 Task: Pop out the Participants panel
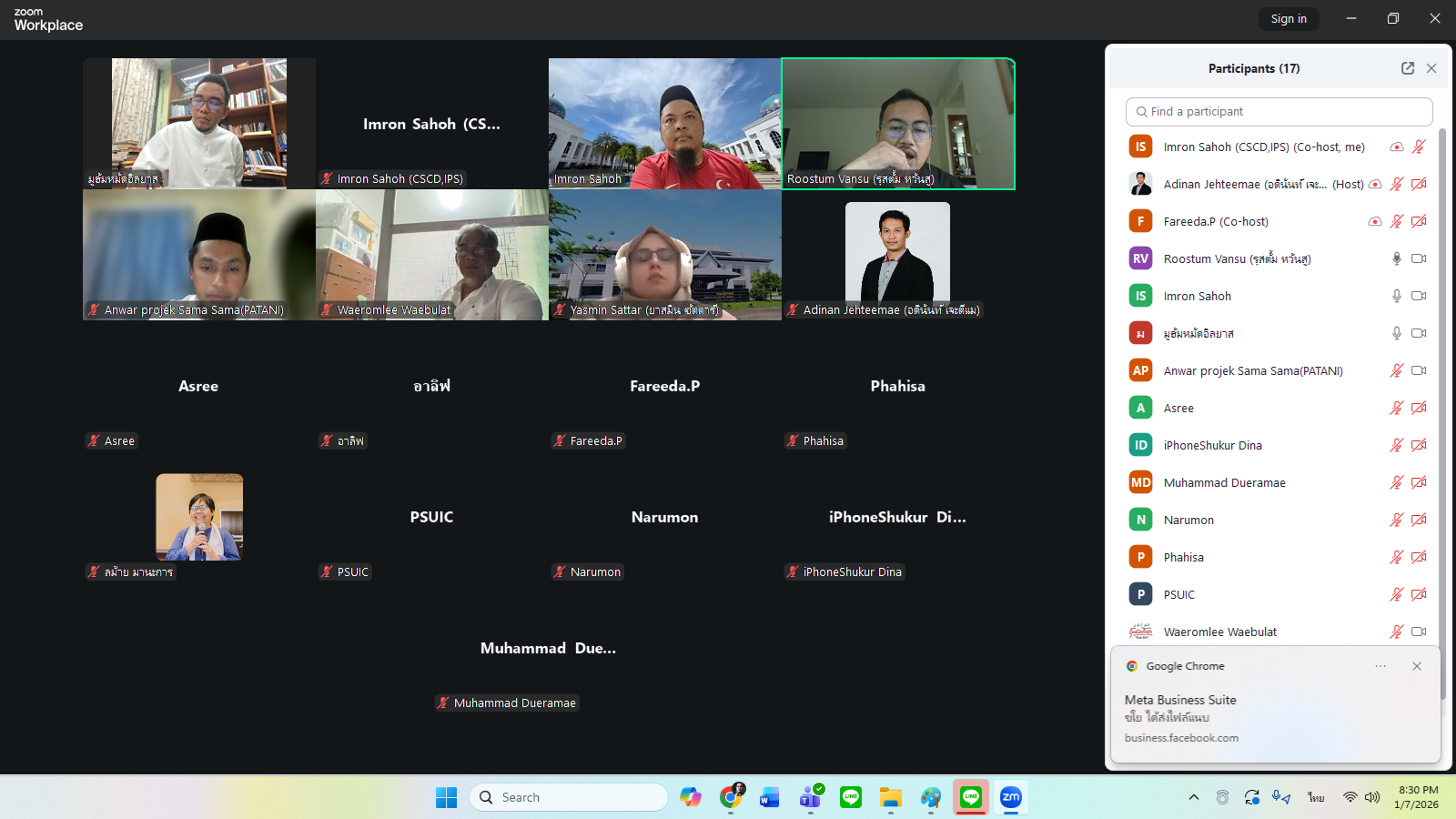point(1407,68)
